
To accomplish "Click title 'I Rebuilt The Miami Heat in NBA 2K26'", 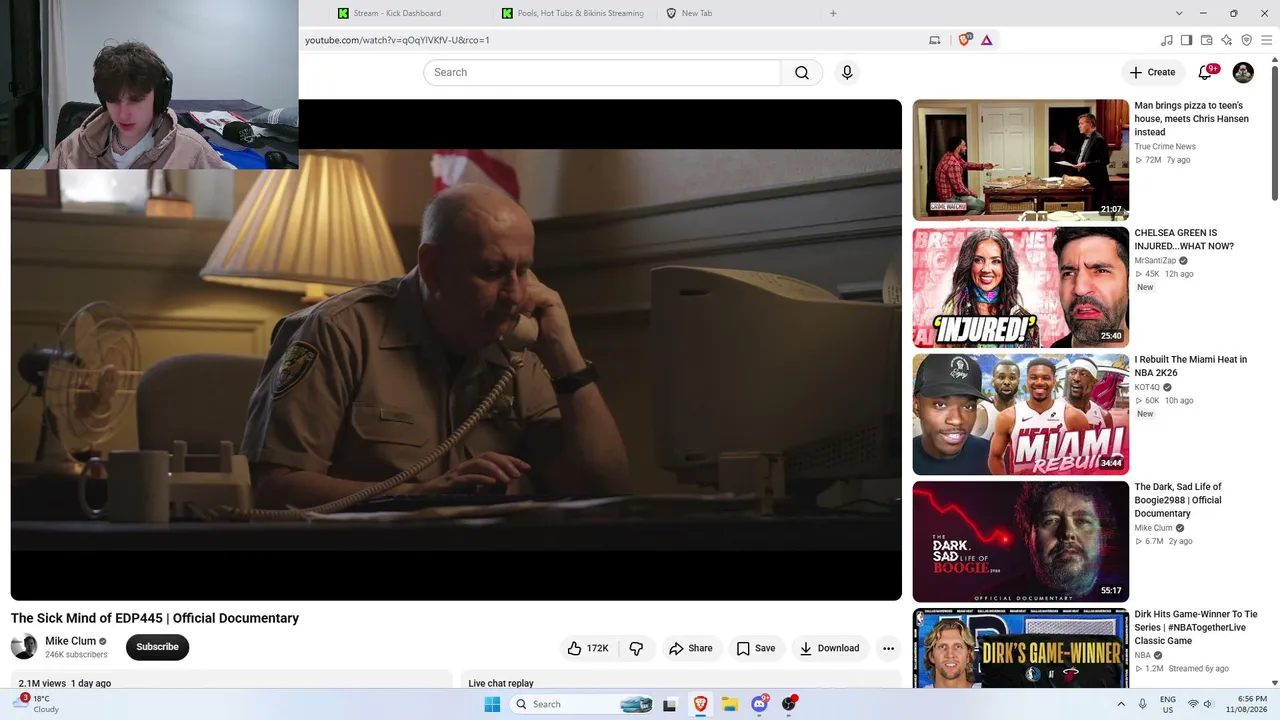I will pyautogui.click(x=1190, y=366).
